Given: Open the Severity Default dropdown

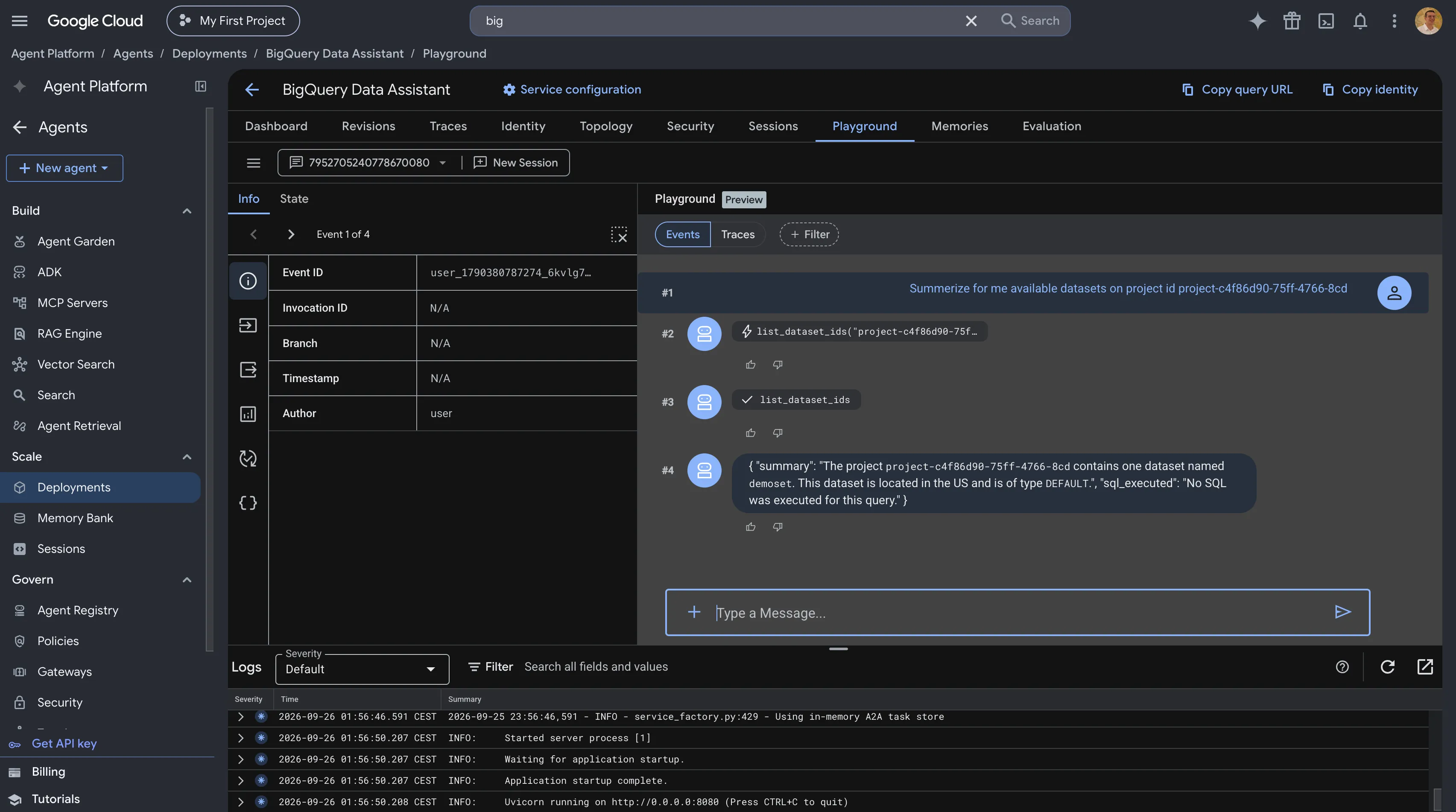Looking at the screenshot, I should pos(362,669).
